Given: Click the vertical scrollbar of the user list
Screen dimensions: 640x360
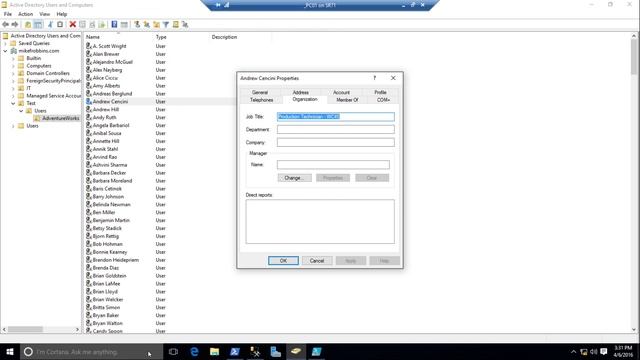Looking at the screenshot, I should coord(634,183).
